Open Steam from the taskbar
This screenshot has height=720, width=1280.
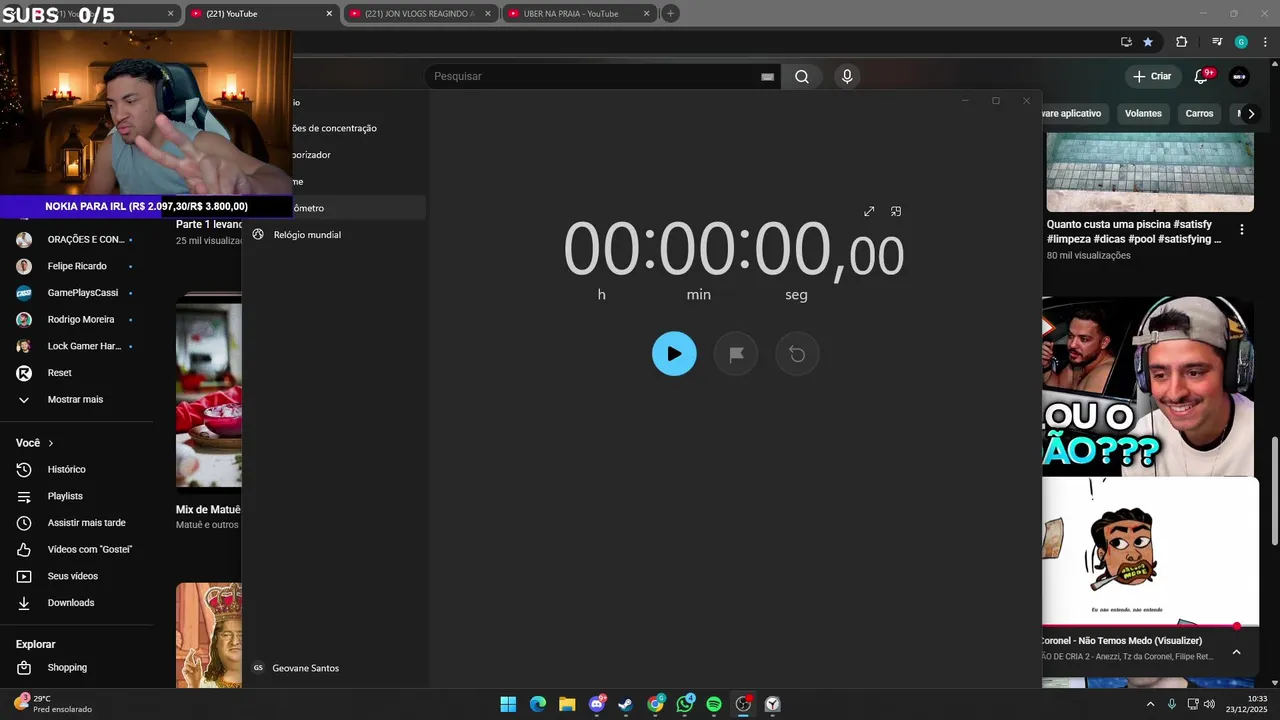[x=626, y=704]
